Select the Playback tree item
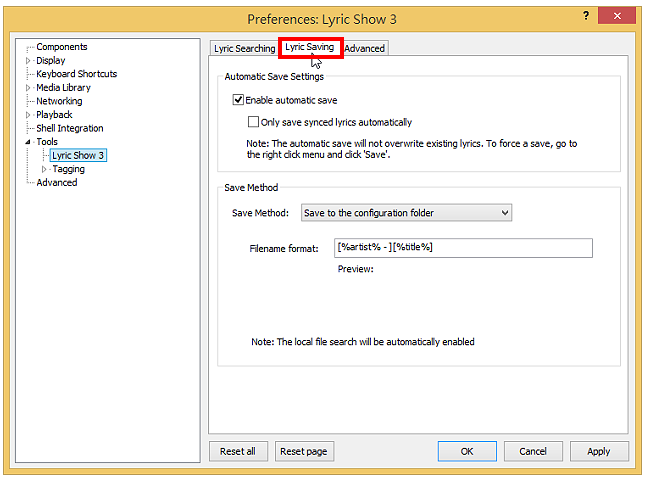Viewport: 652px width, 480px height. click(x=54, y=114)
